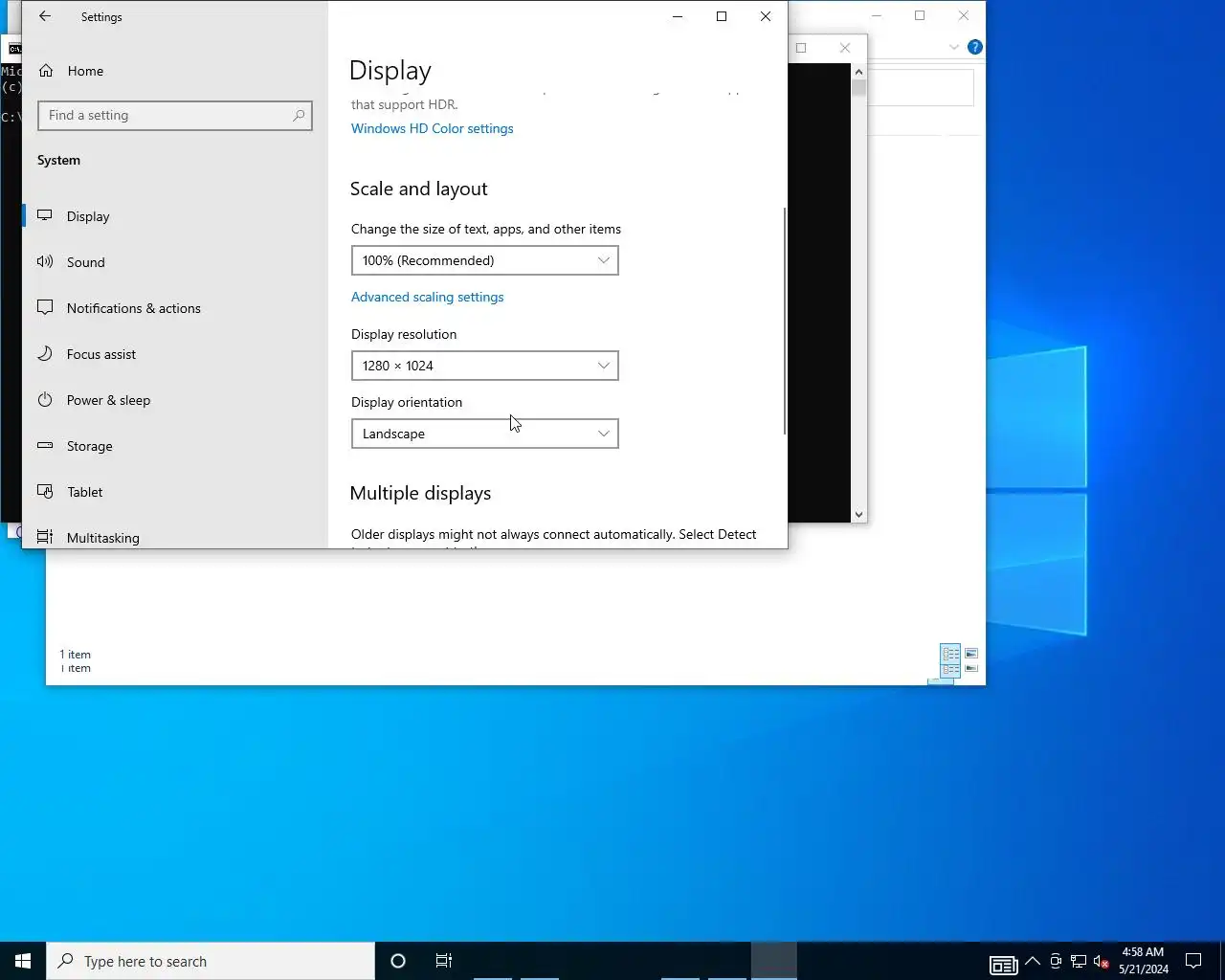The height and width of the screenshot is (980, 1225).
Task: Open Power & sleep via the power icon
Action: tap(45, 399)
